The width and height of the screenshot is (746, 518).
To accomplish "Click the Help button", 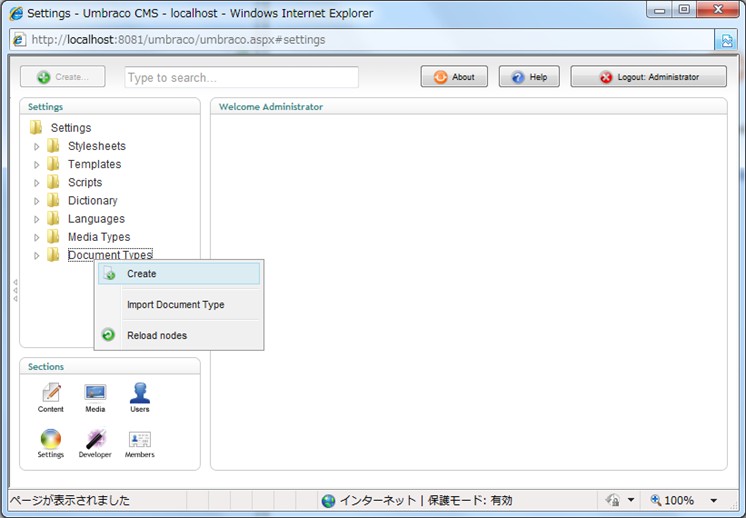I will coord(529,77).
